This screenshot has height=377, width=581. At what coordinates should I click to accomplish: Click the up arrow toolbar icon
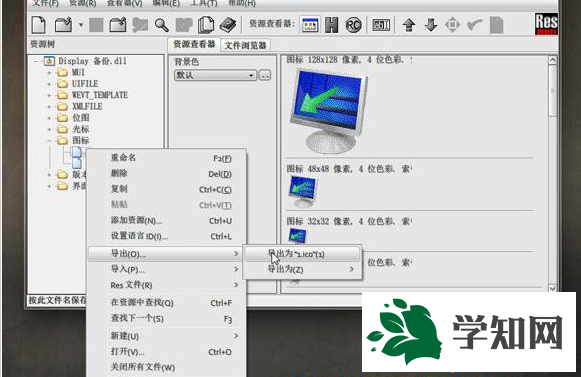coord(409,25)
